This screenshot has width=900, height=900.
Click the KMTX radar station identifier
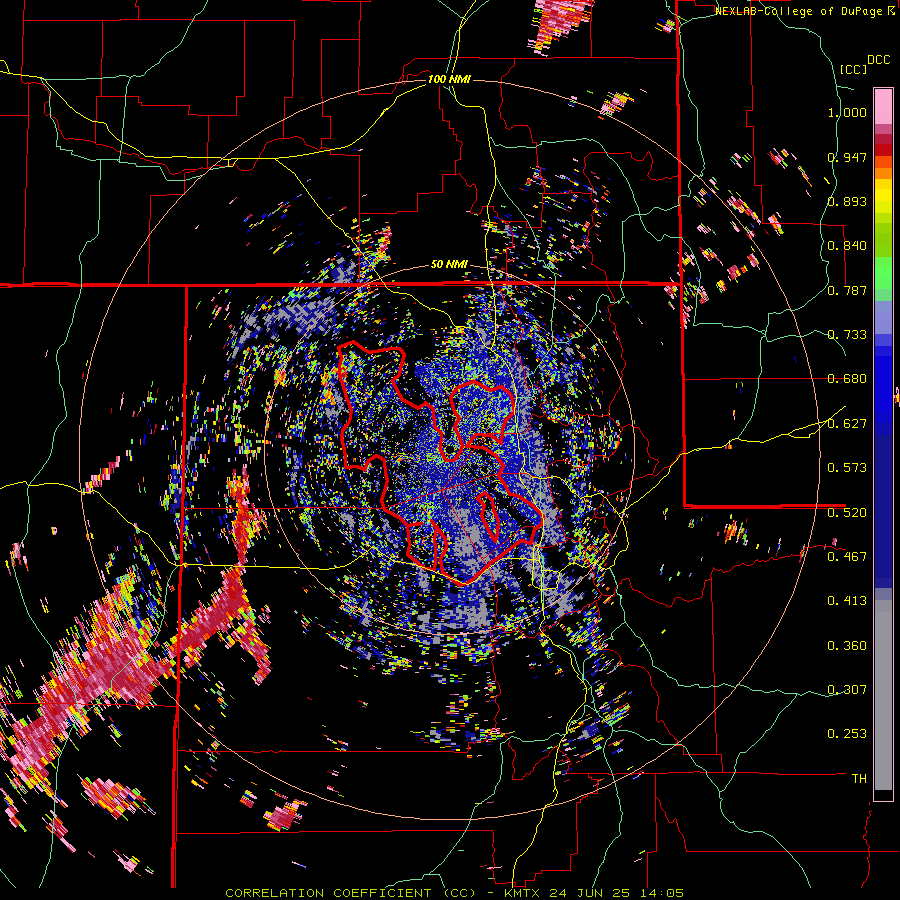click(524, 893)
